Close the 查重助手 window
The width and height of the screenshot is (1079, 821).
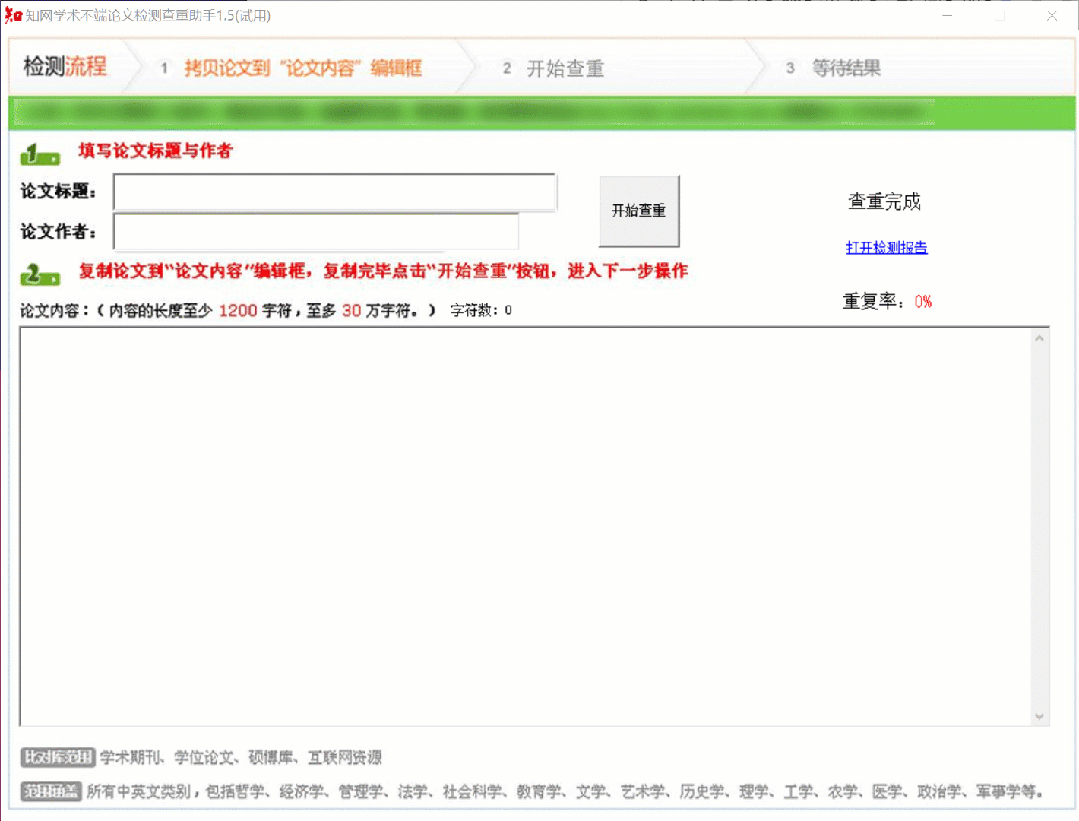[1052, 16]
